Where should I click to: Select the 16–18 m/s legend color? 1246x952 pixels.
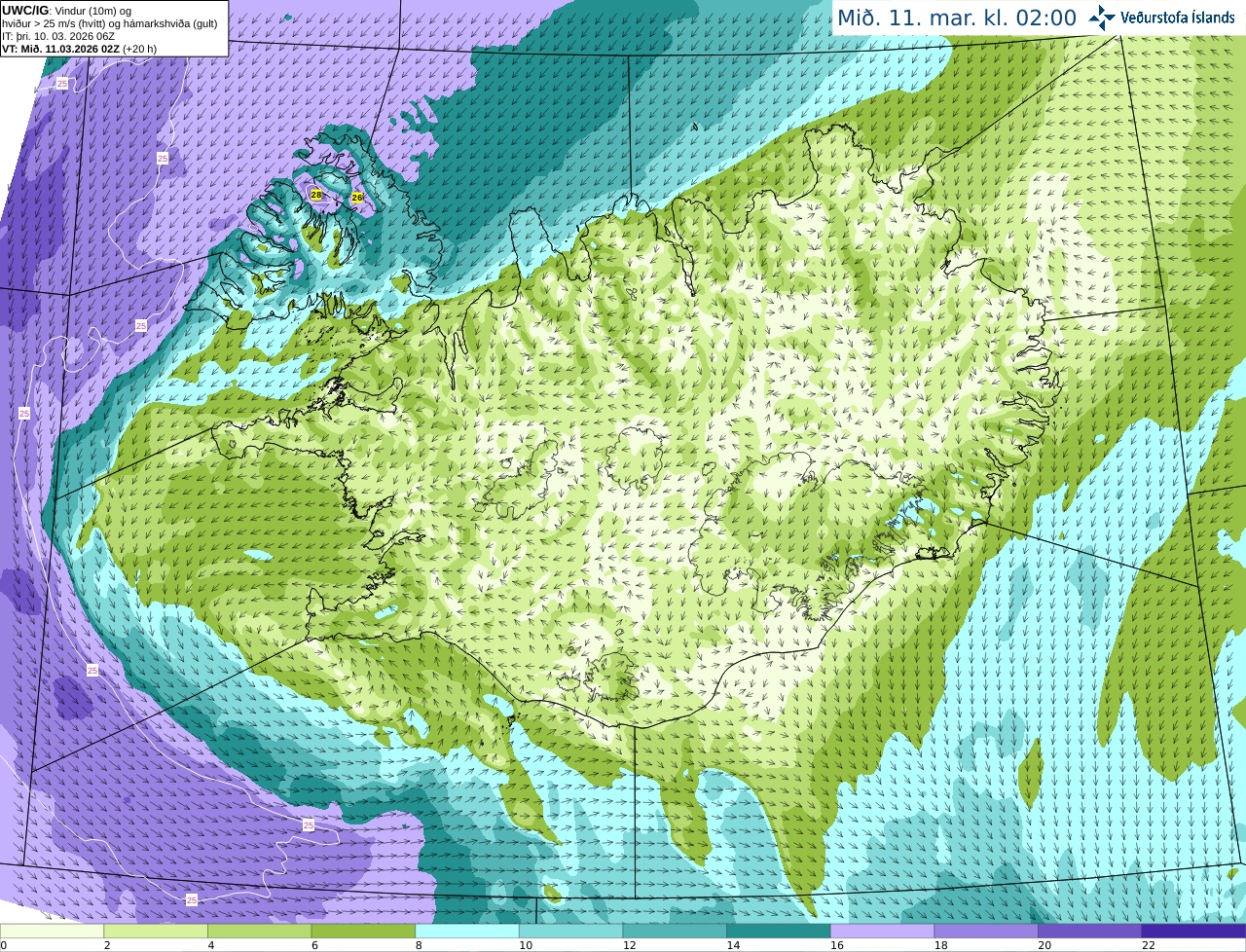[x=882, y=931]
